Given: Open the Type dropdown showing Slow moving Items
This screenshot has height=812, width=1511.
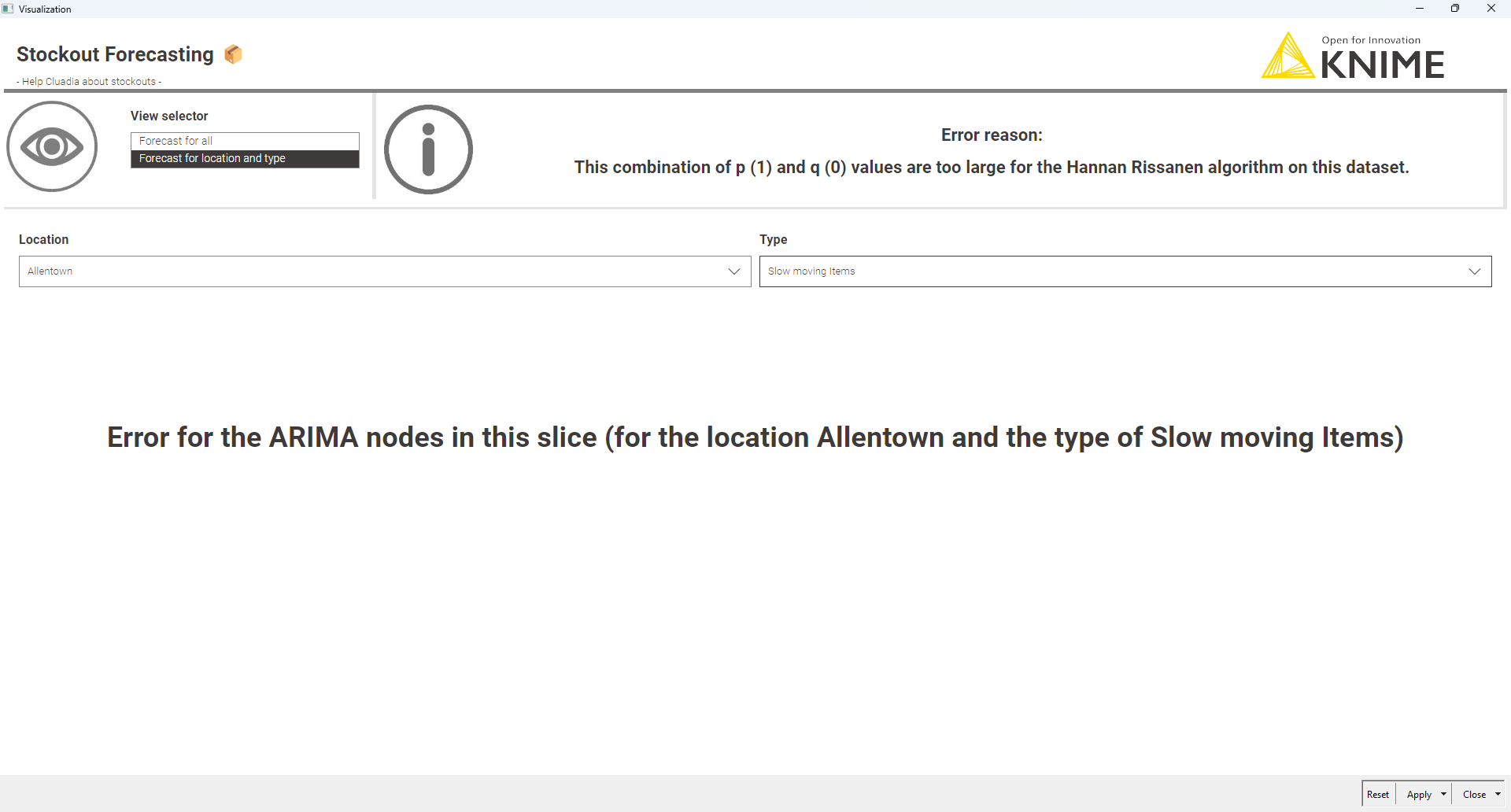Looking at the screenshot, I should point(1125,271).
